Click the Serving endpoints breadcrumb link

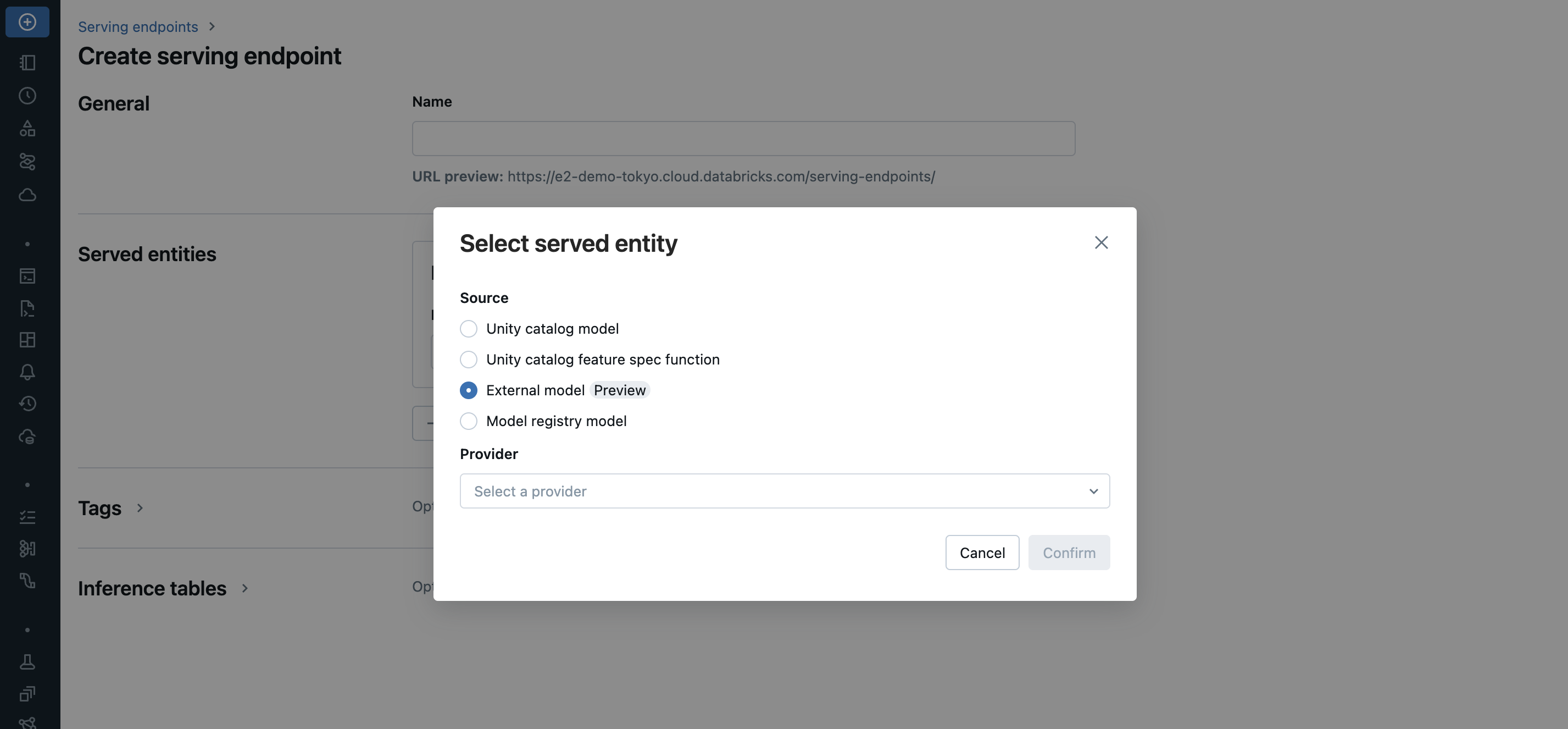137,27
